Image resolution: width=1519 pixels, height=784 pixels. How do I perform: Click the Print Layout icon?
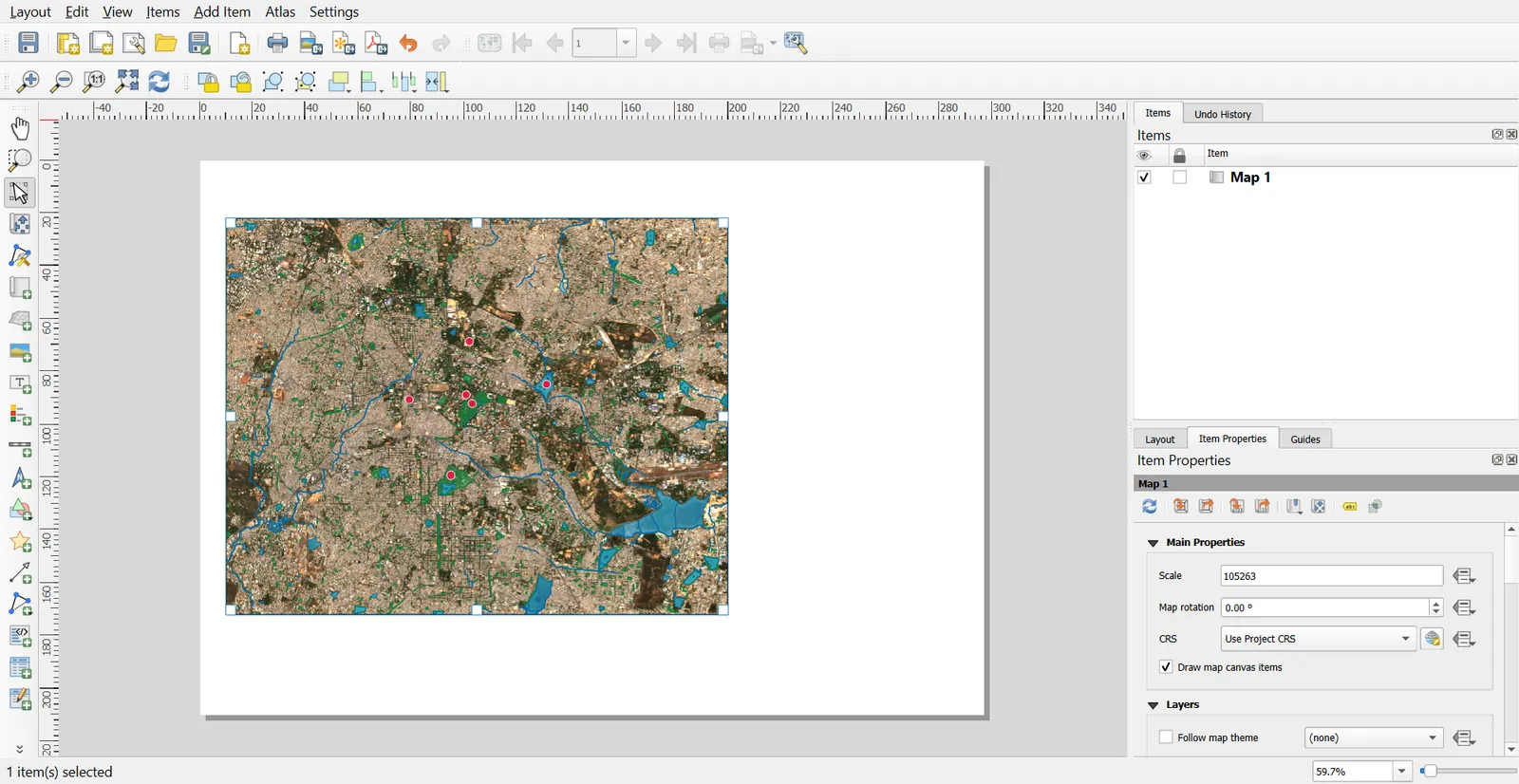click(277, 44)
